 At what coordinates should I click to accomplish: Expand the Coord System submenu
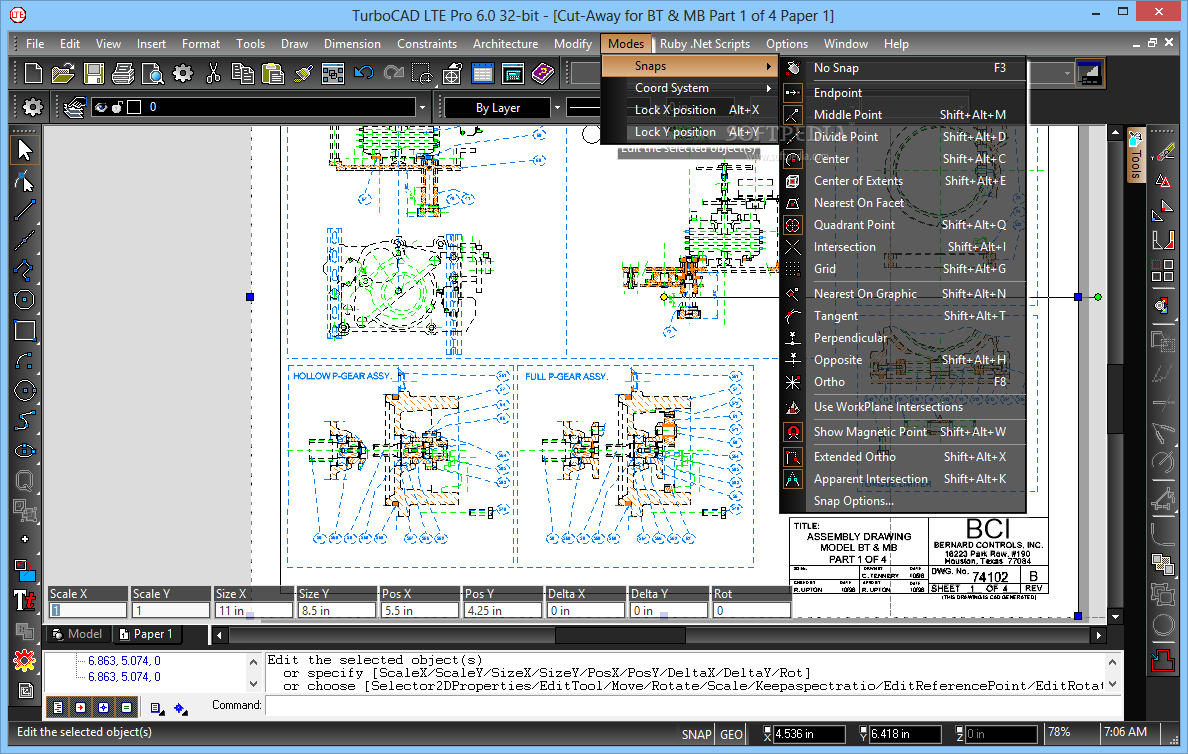point(689,88)
